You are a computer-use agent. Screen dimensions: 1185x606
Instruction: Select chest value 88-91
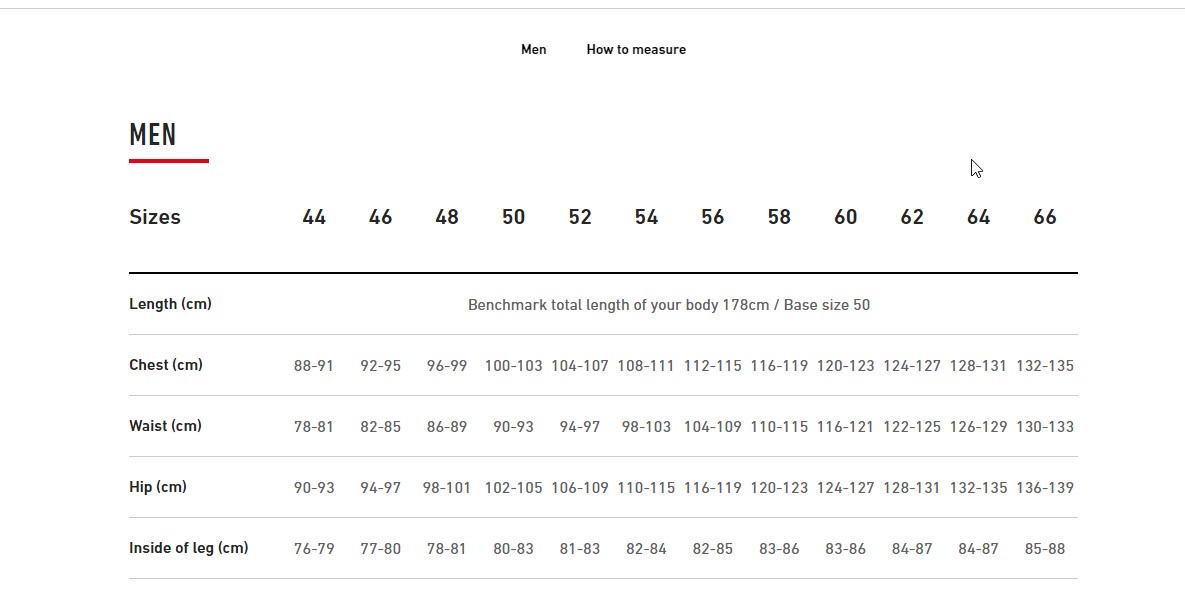tap(314, 366)
